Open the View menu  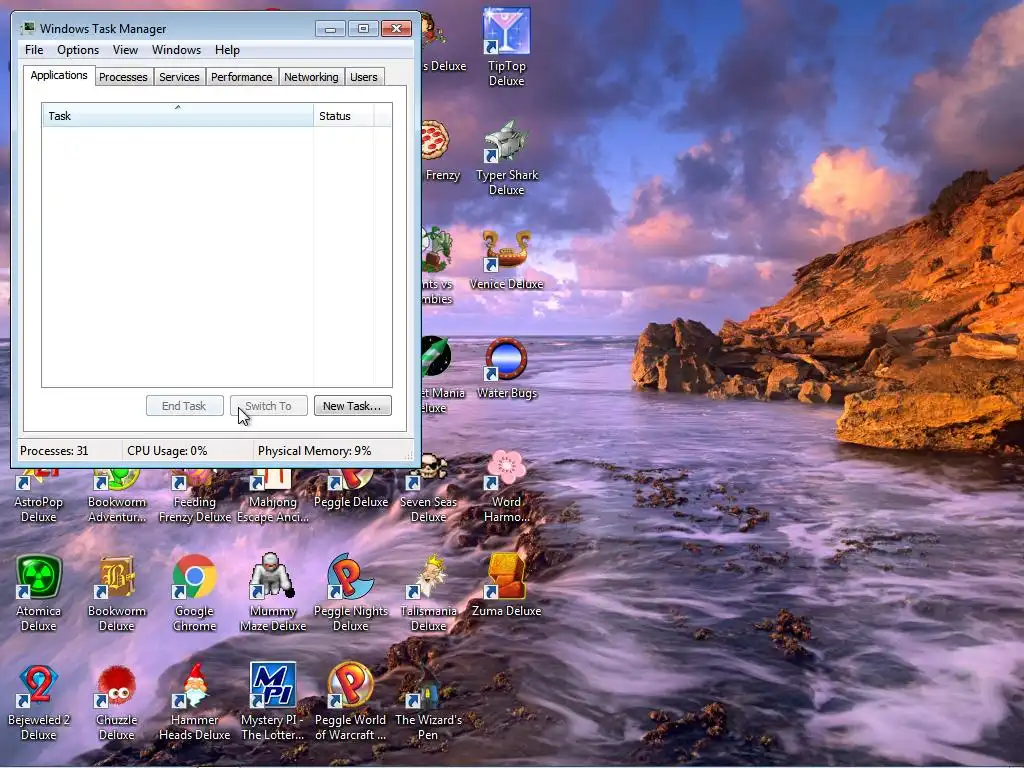(125, 50)
